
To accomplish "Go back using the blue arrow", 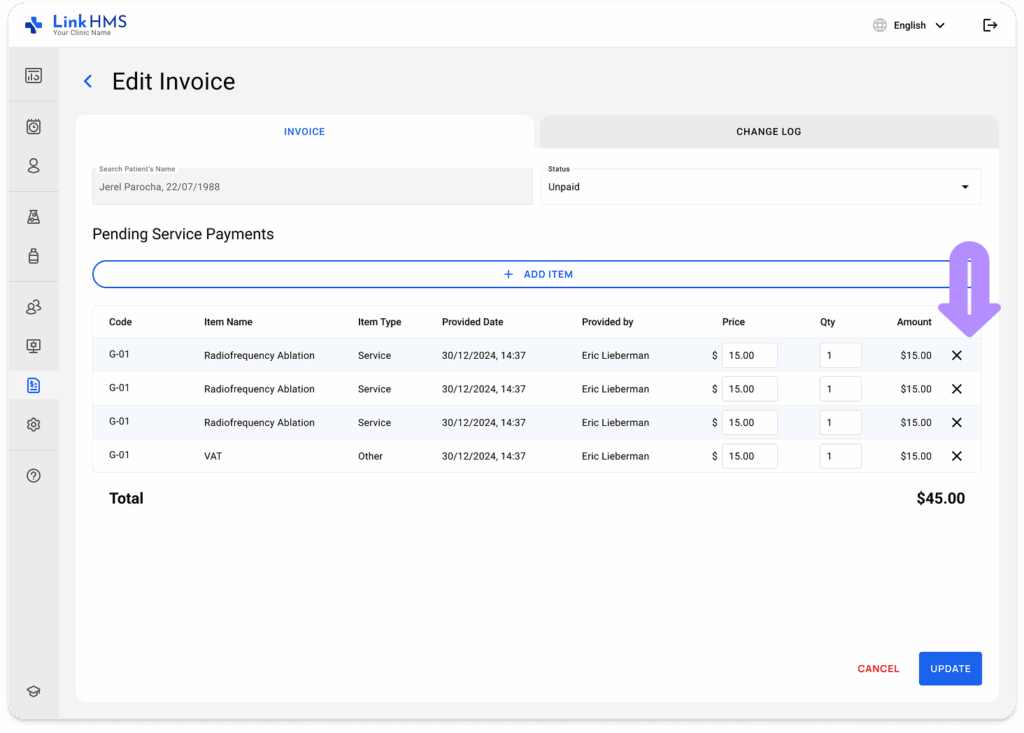I will click(88, 81).
